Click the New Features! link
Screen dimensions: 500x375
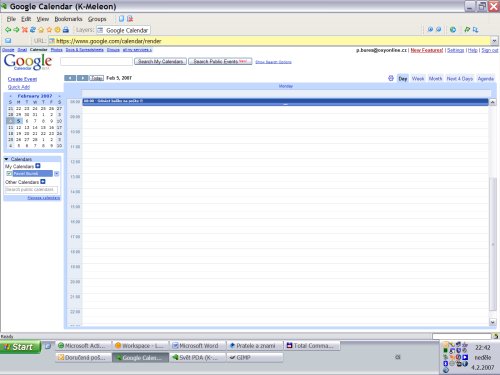tap(427, 50)
